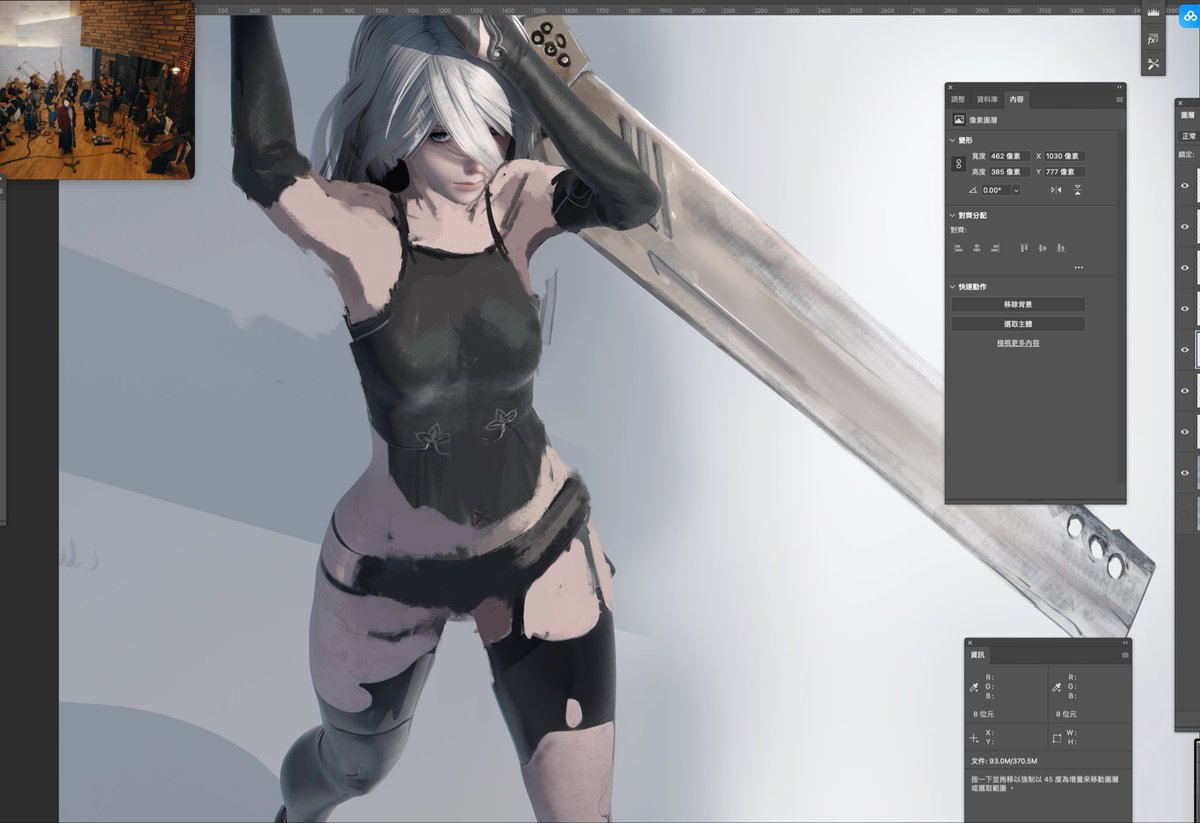Open the Tool Presets panel icon
This screenshot has height=823, width=1200.
1153,64
